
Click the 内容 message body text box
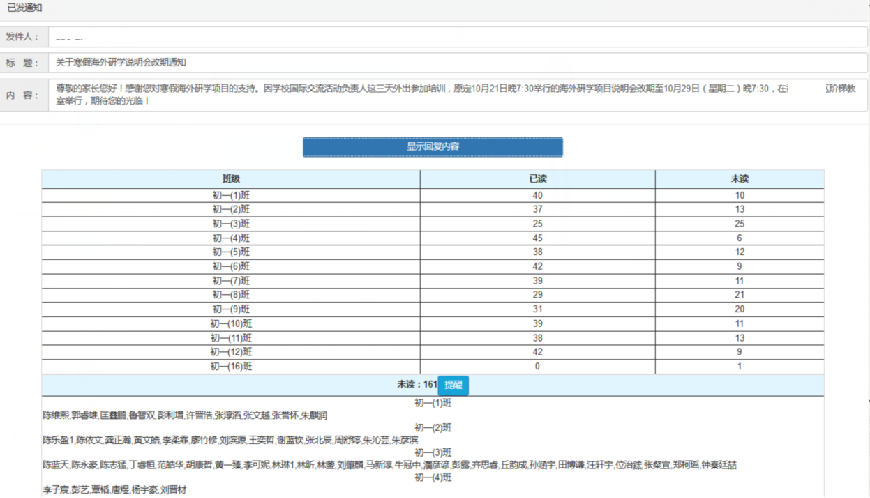(458, 95)
